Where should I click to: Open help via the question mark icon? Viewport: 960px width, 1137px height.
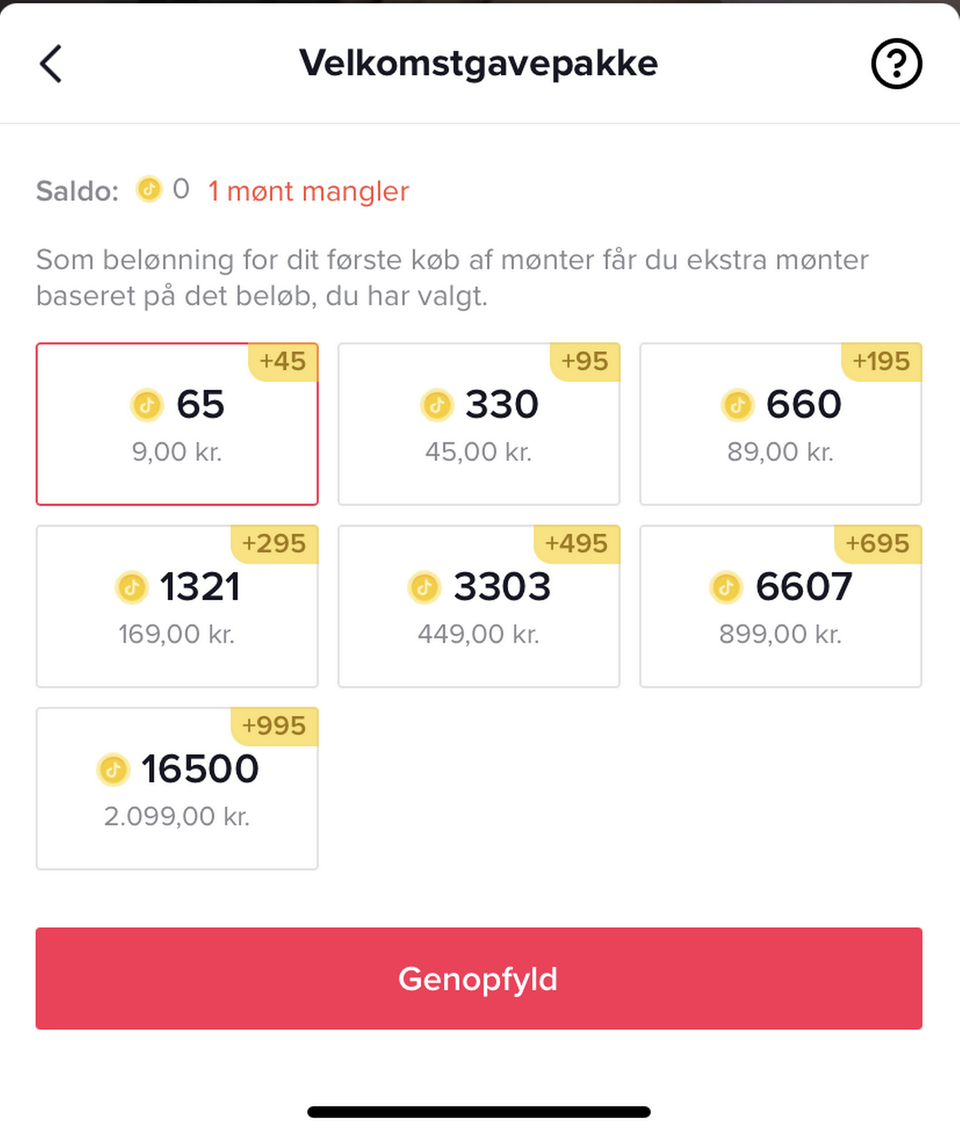pyautogui.click(x=896, y=64)
